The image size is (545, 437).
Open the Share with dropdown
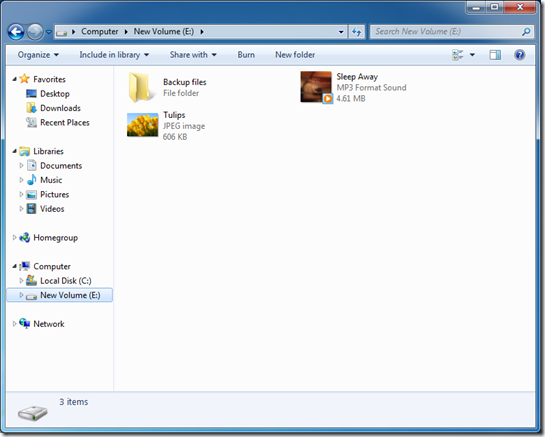click(x=193, y=55)
